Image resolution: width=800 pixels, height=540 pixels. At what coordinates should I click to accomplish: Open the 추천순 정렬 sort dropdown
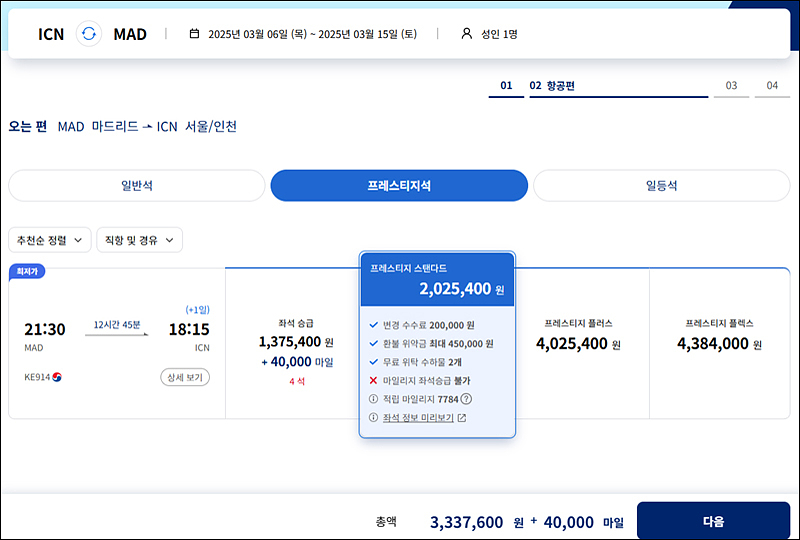pyautogui.click(x=49, y=240)
